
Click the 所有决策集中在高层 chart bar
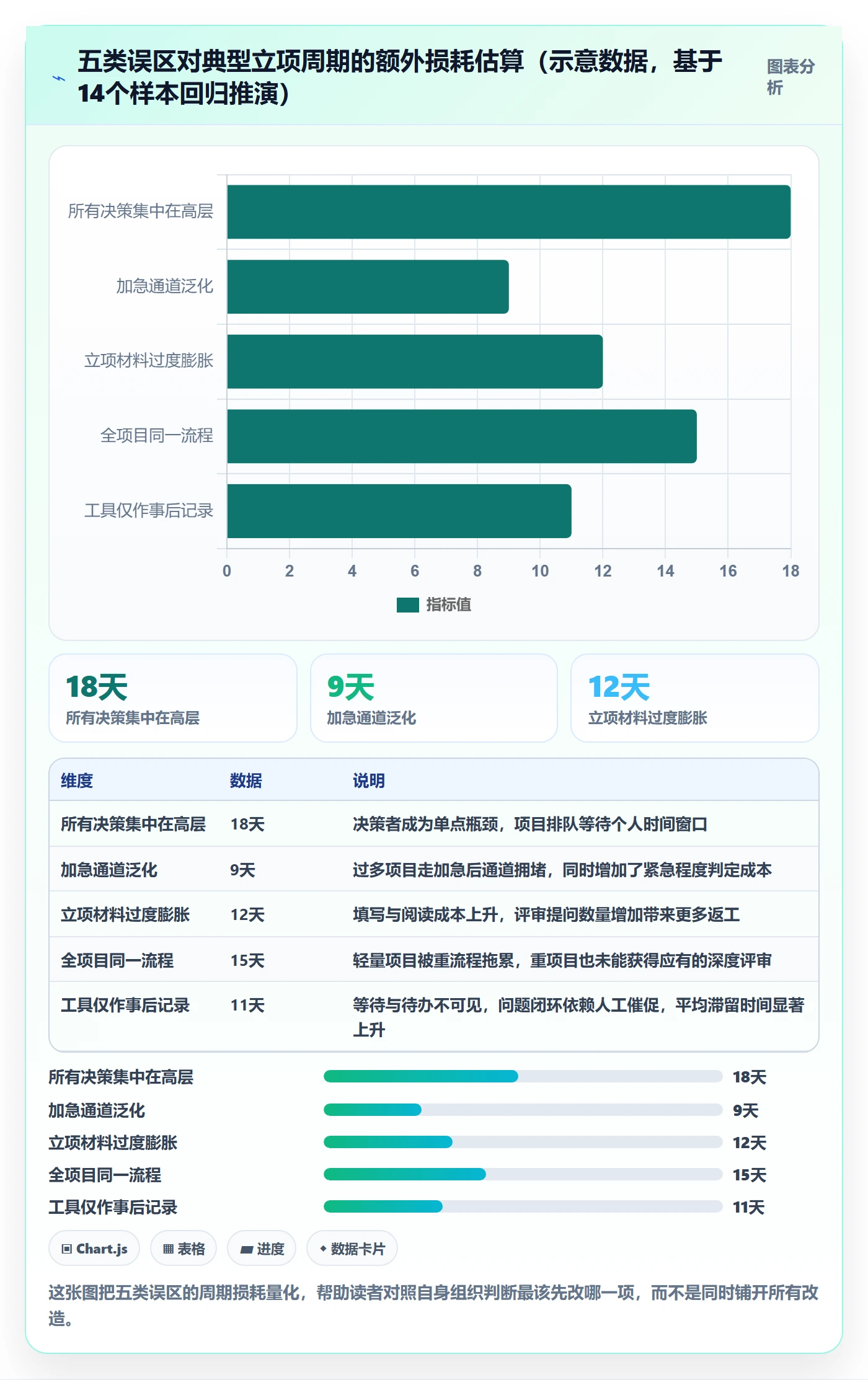(x=508, y=212)
